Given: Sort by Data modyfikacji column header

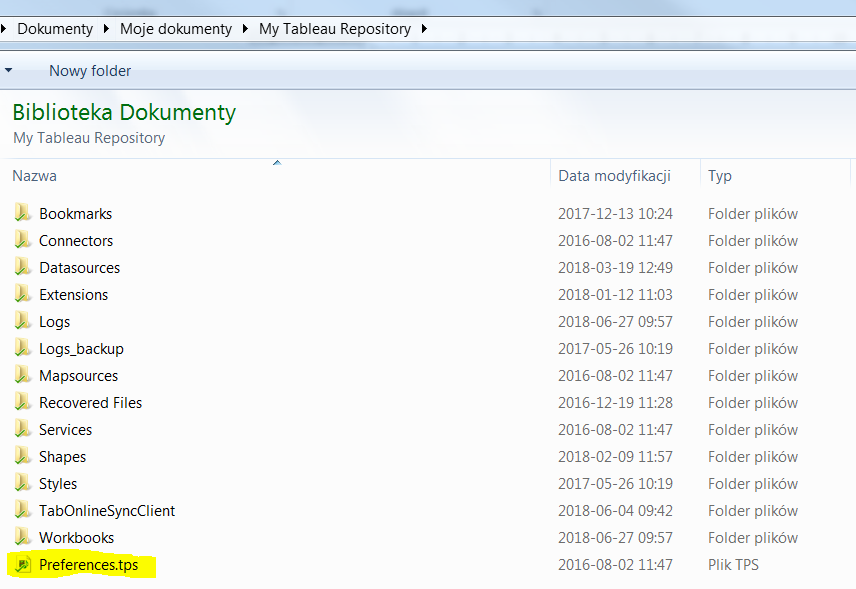Looking at the screenshot, I should (x=614, y=176).
